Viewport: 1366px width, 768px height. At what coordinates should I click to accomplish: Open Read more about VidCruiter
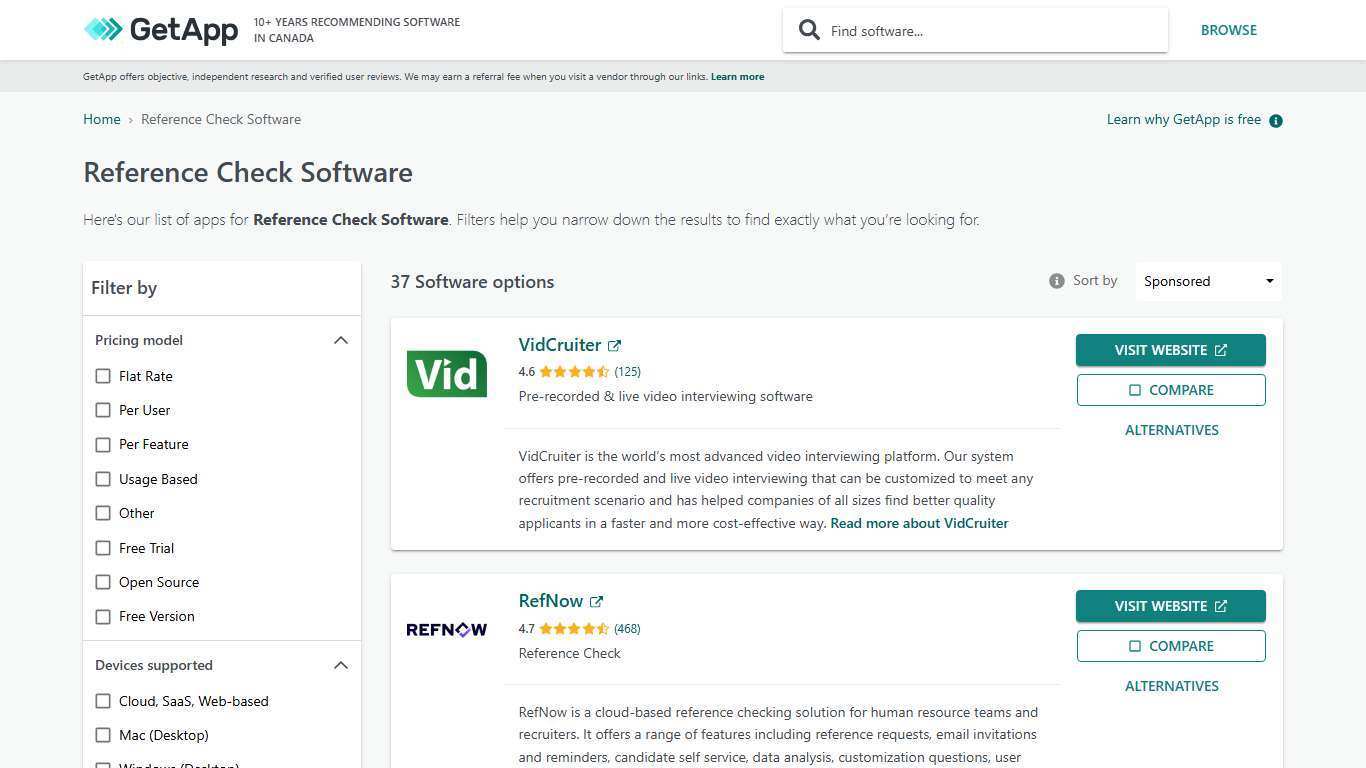point(918,523)
